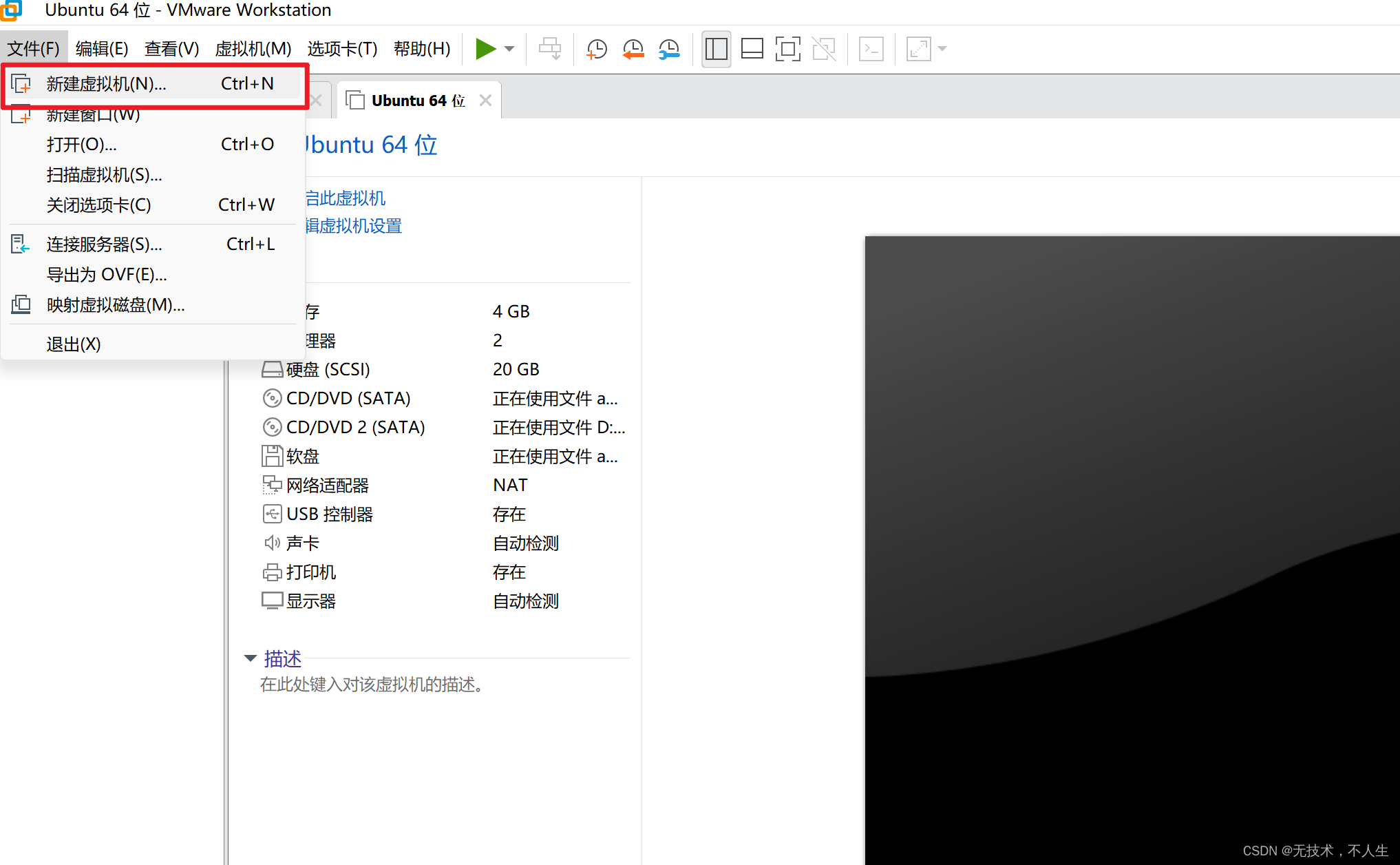Open the Snapshot Manager wrench-clock icon
1400x865 pixels.
[x=668, y=49]
